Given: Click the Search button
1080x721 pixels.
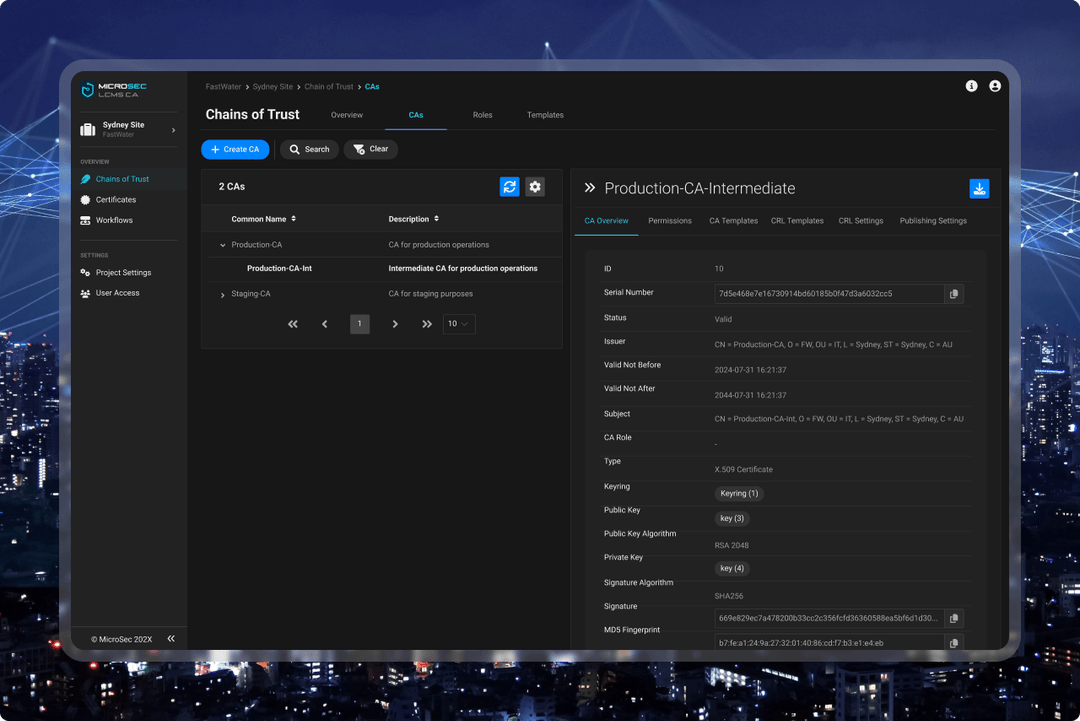Looking at the screenshot, I should (x=309, y=149).
